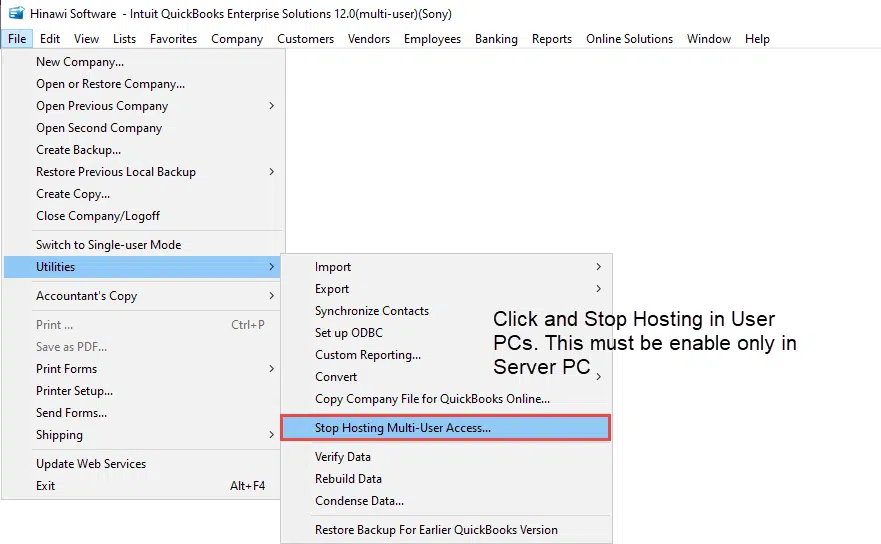Open the Edit menu

(x=49, y=39)
